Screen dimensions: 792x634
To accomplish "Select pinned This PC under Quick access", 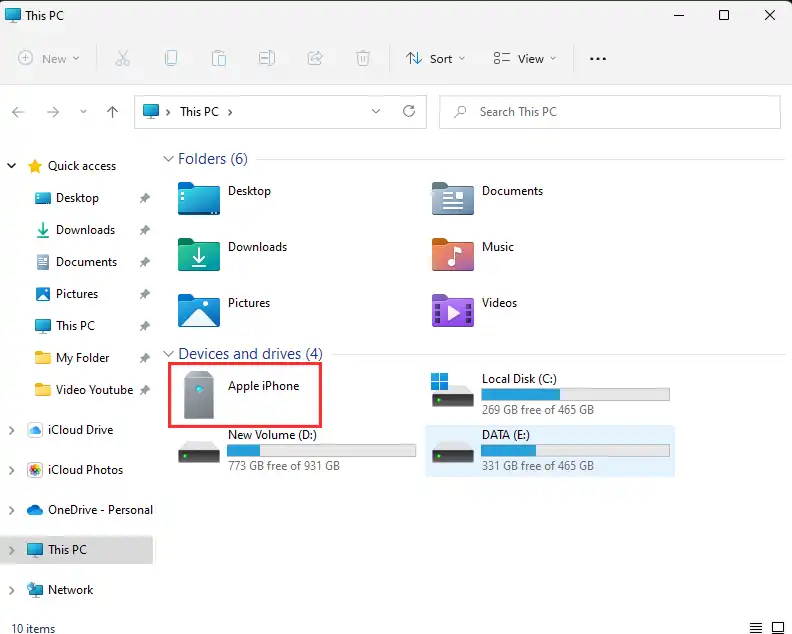I will (75, 326).
